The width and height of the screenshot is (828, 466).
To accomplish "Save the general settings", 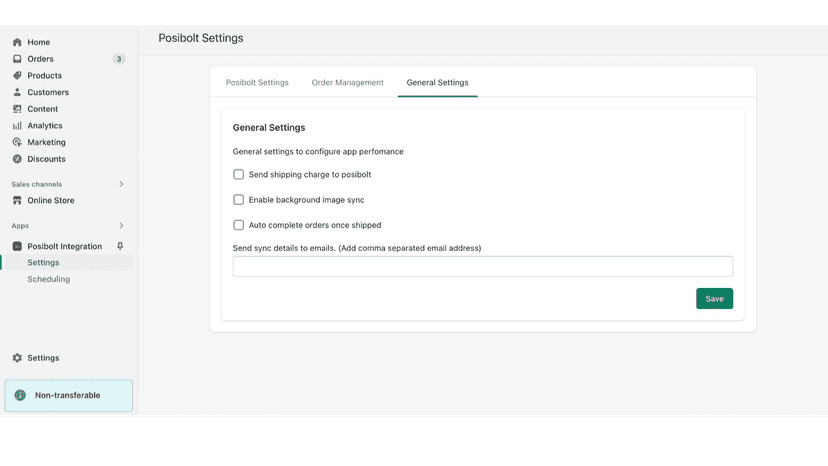I will tap(714, 299).
